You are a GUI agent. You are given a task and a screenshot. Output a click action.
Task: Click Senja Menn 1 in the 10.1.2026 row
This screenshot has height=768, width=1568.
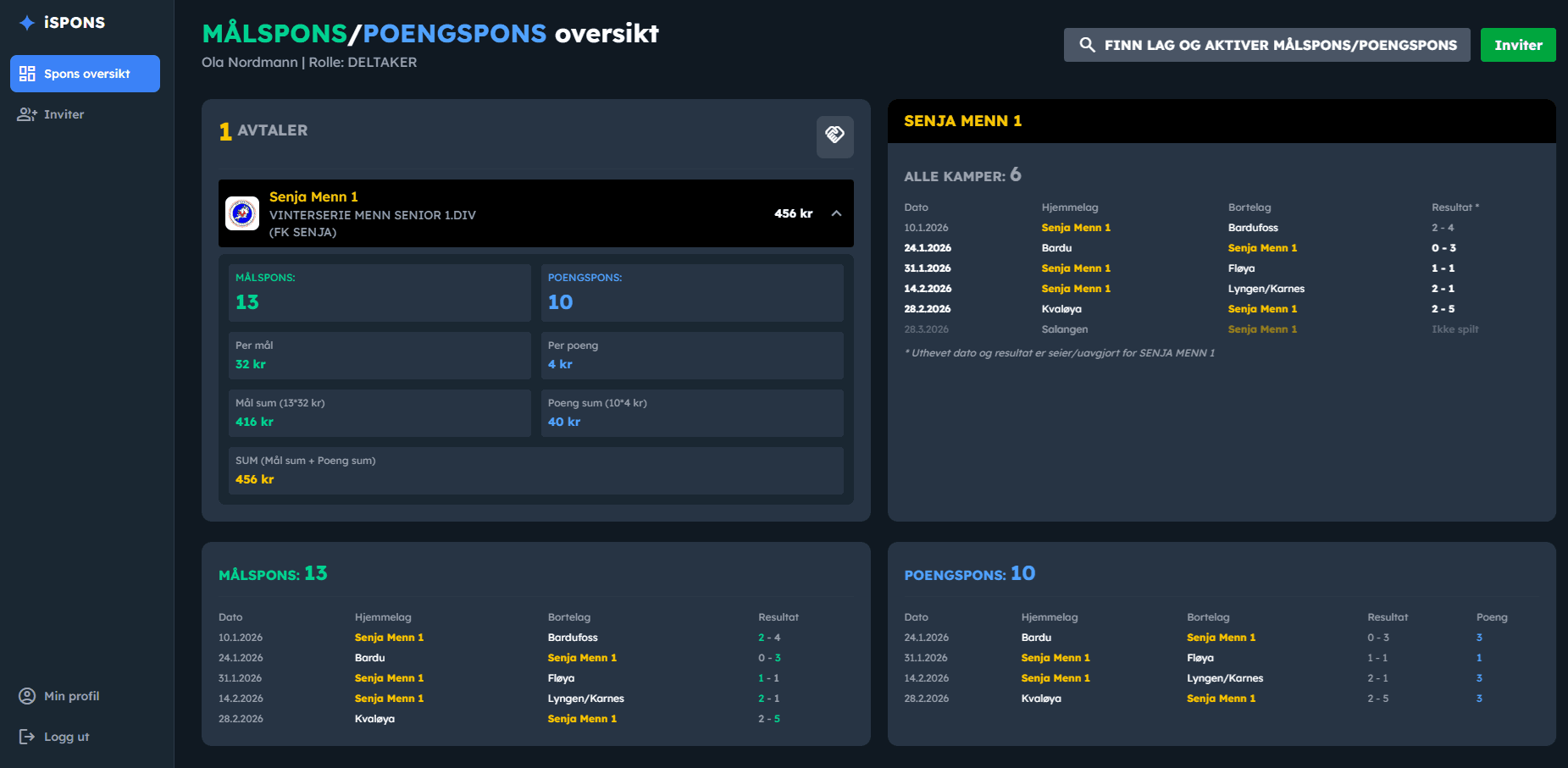pos(1075,227)
